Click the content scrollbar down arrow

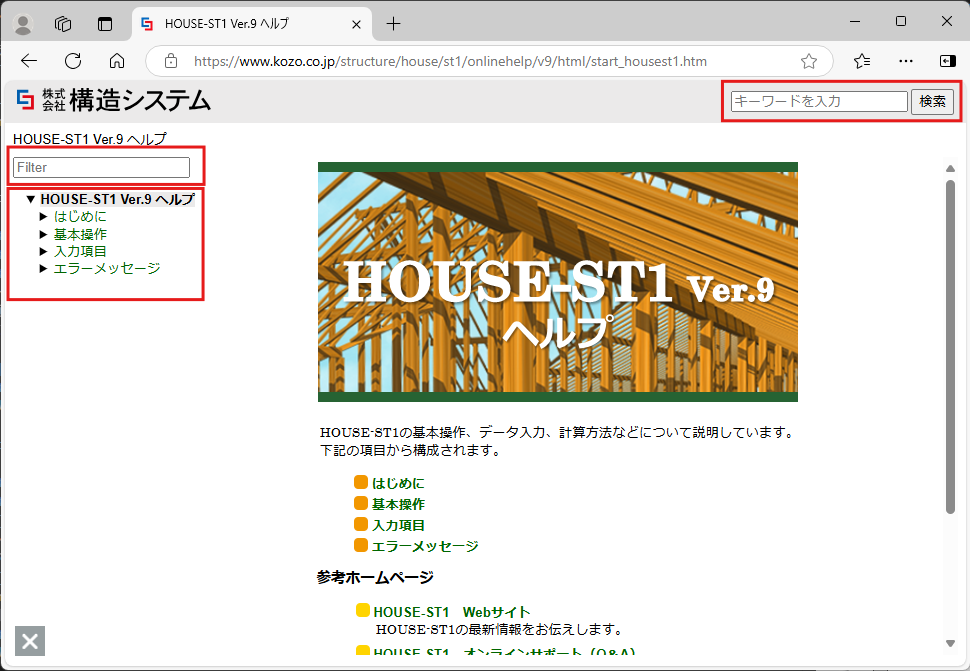(951, 643)
